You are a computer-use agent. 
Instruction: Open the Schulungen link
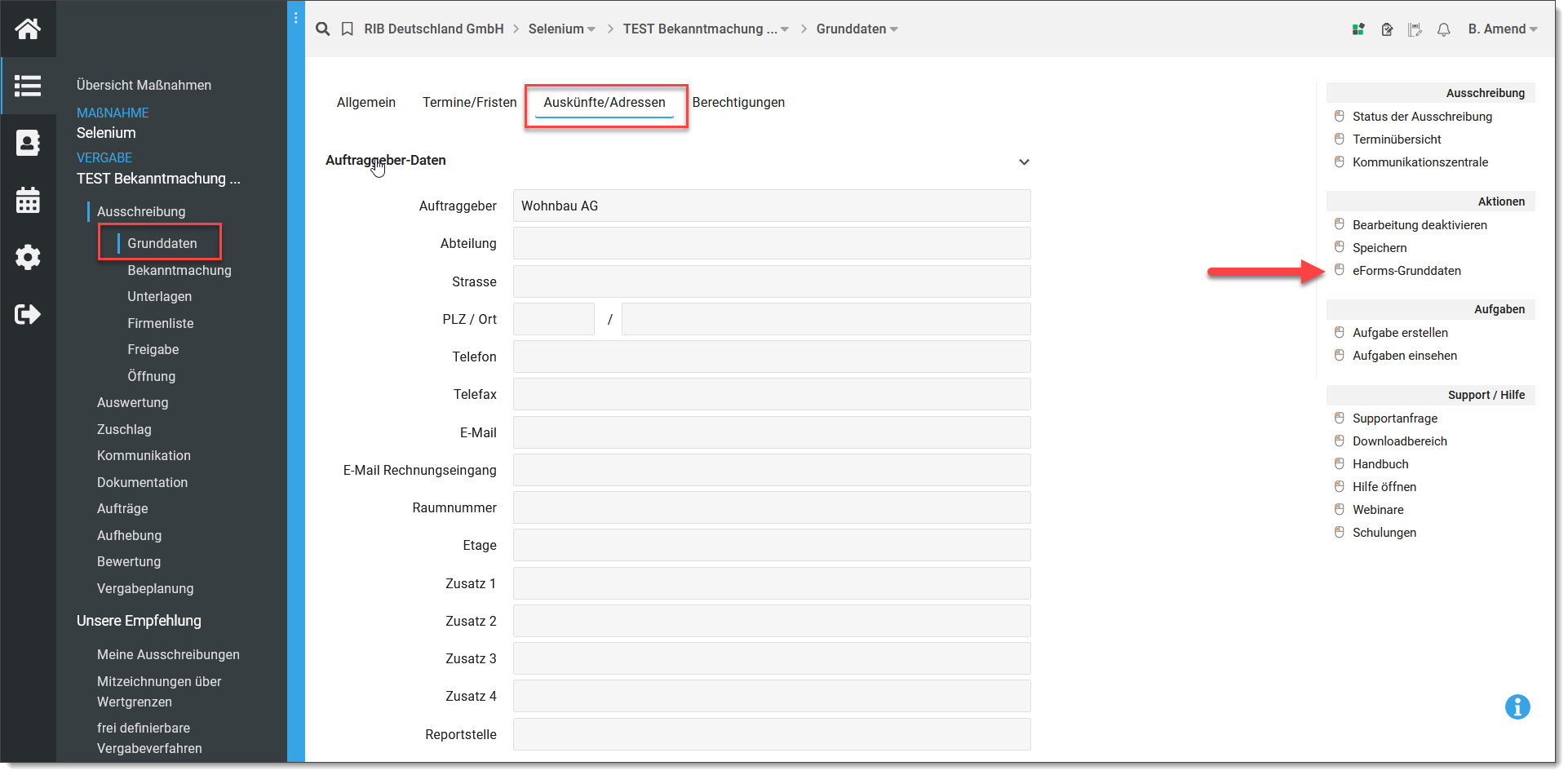[1384, 533]
